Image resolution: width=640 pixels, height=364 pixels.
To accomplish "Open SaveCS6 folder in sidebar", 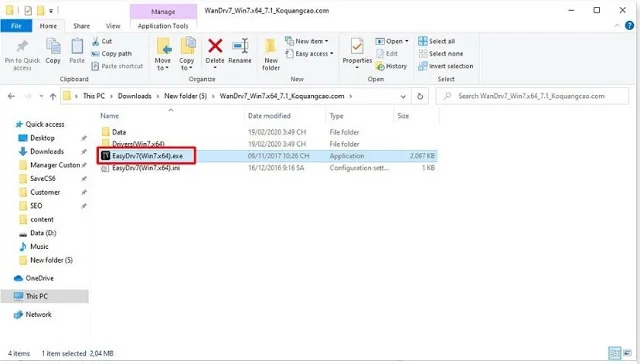I will point(42,178).
